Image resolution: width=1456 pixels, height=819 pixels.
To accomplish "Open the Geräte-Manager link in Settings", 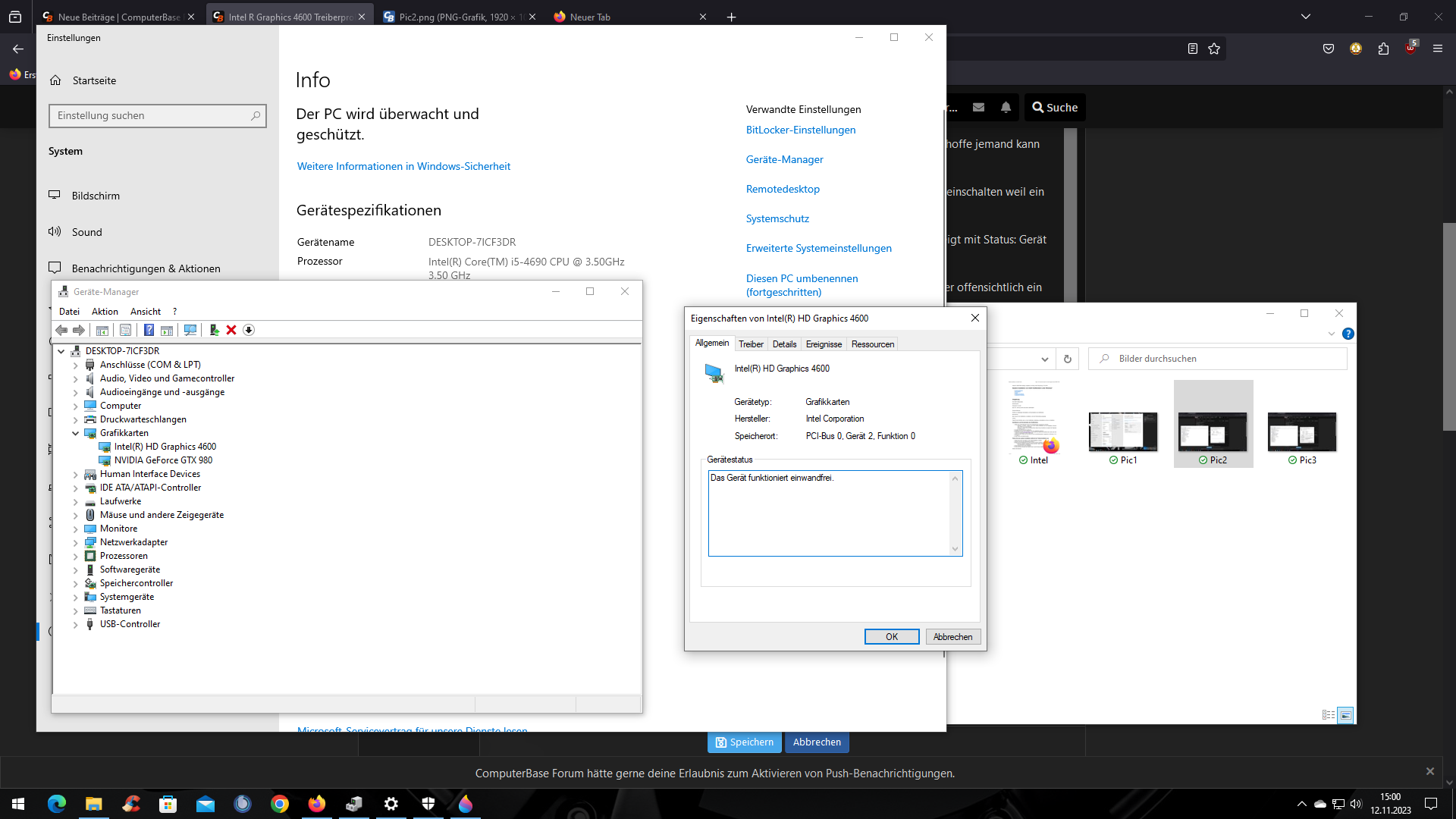I will click(785, 159).
